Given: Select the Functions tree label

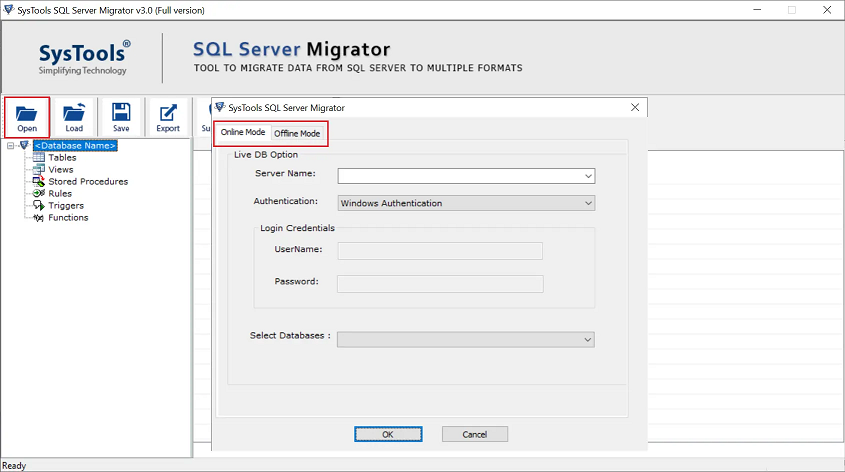Looking at the screenshot, I should coord(68,218).
